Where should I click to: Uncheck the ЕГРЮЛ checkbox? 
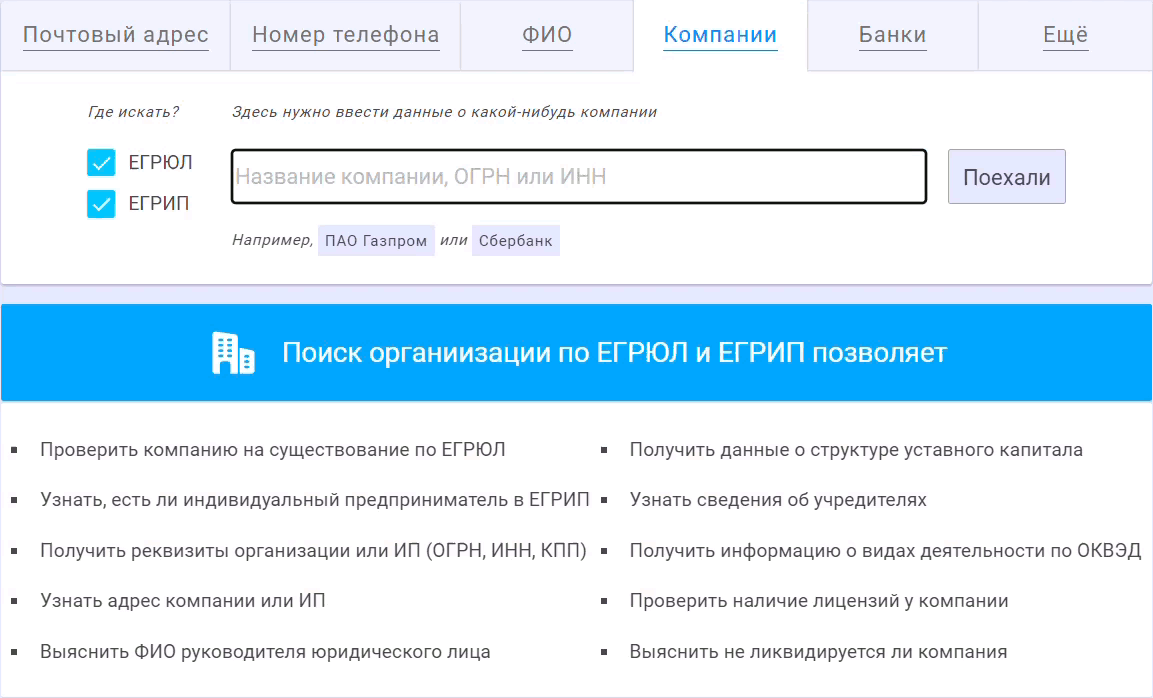tap(102, 163)
